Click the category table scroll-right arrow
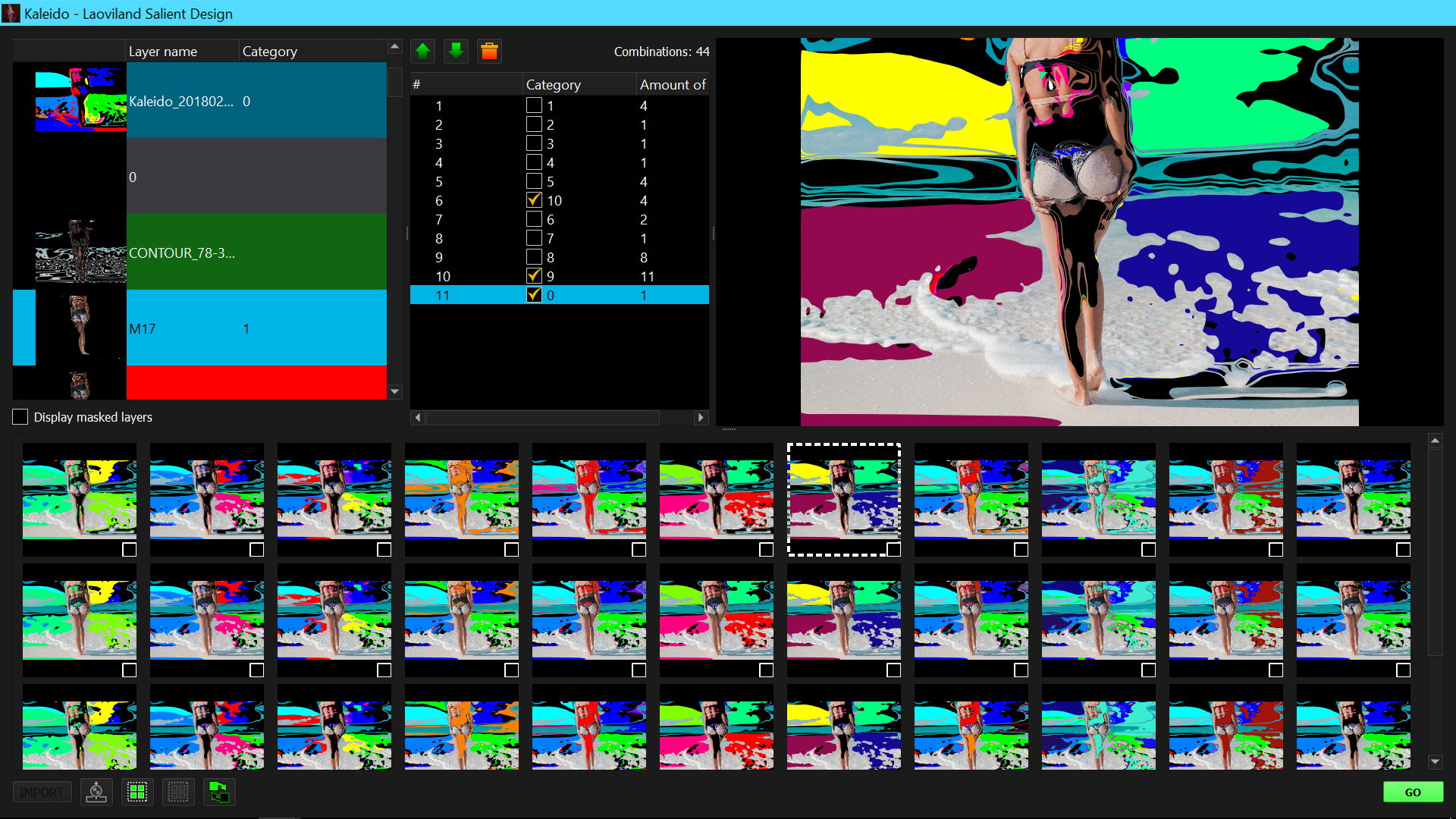 tap(701, 417)
